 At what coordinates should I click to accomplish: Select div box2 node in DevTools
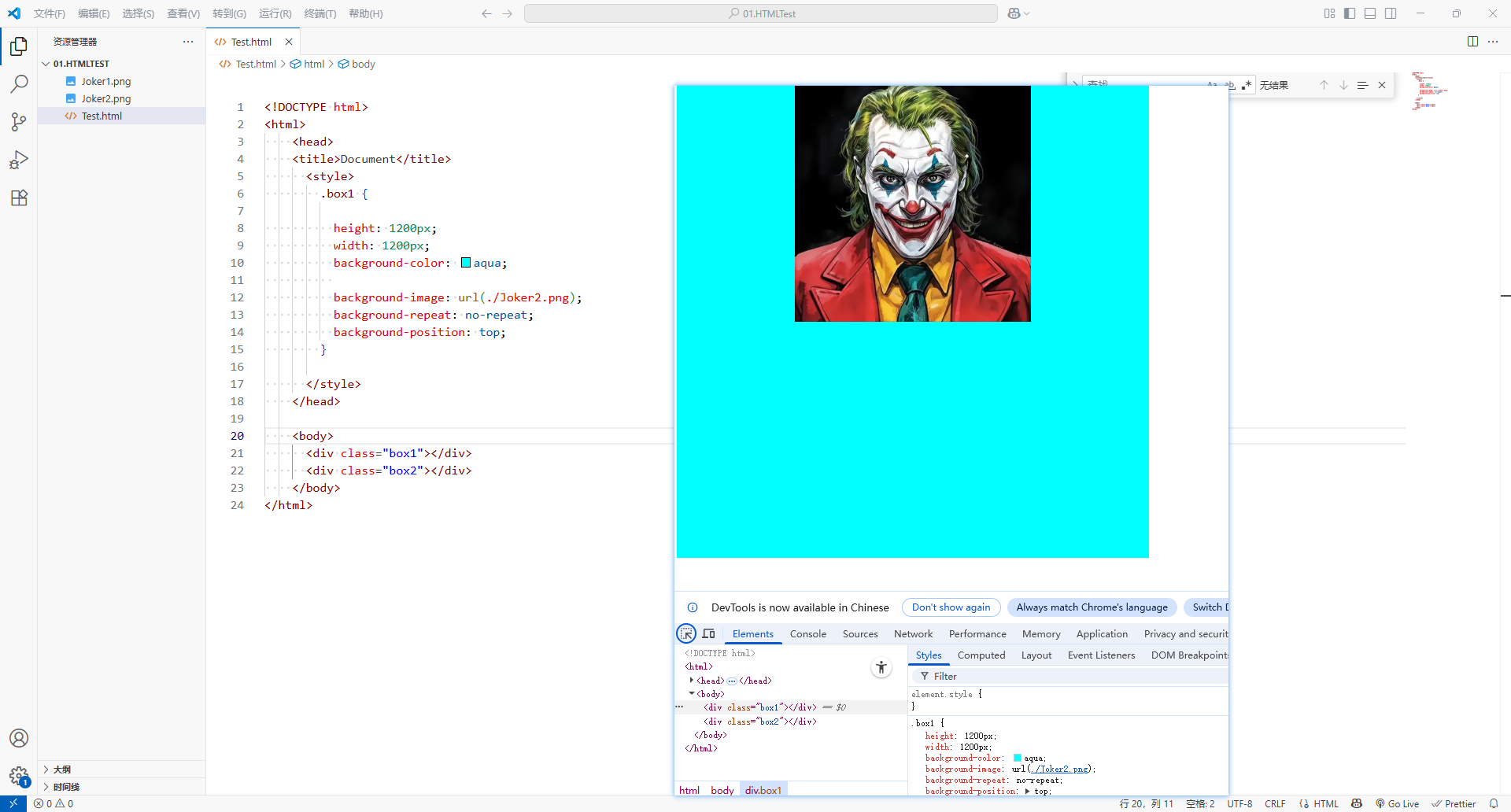pos(759,722)
